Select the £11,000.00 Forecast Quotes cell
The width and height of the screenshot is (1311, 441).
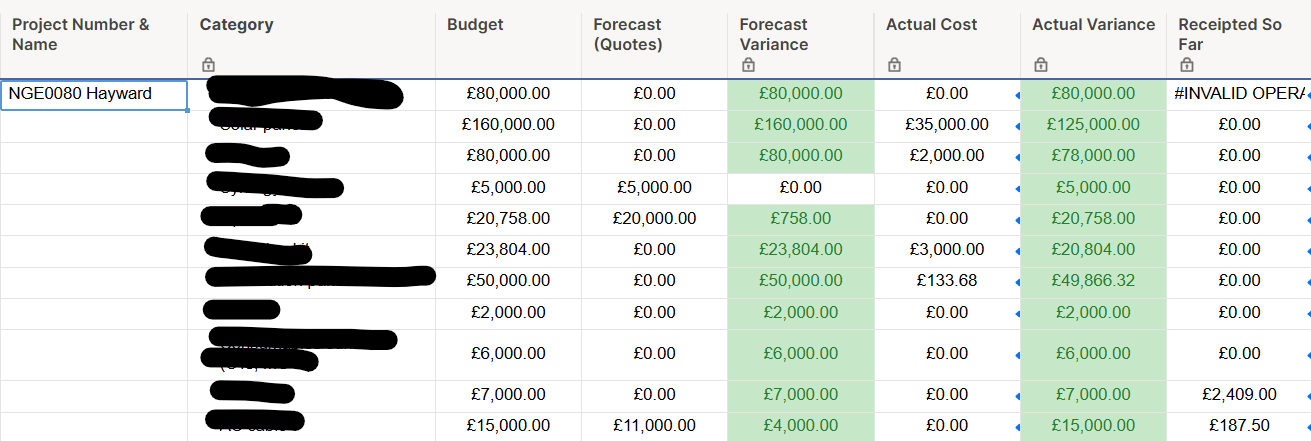[654, 426]
